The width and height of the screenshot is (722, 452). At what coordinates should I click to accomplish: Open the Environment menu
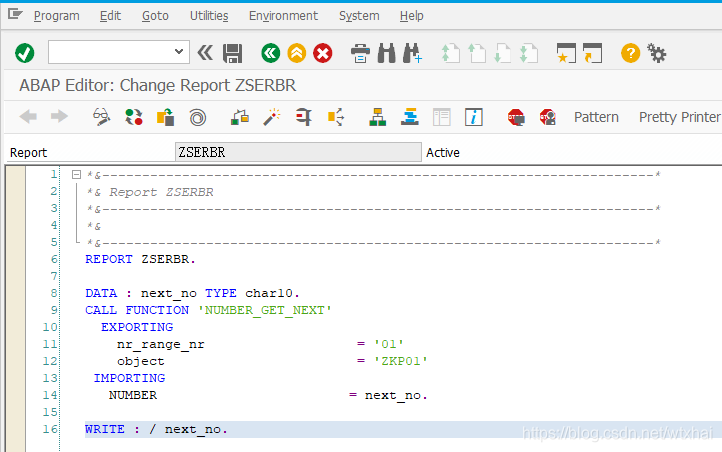point(283,16)
